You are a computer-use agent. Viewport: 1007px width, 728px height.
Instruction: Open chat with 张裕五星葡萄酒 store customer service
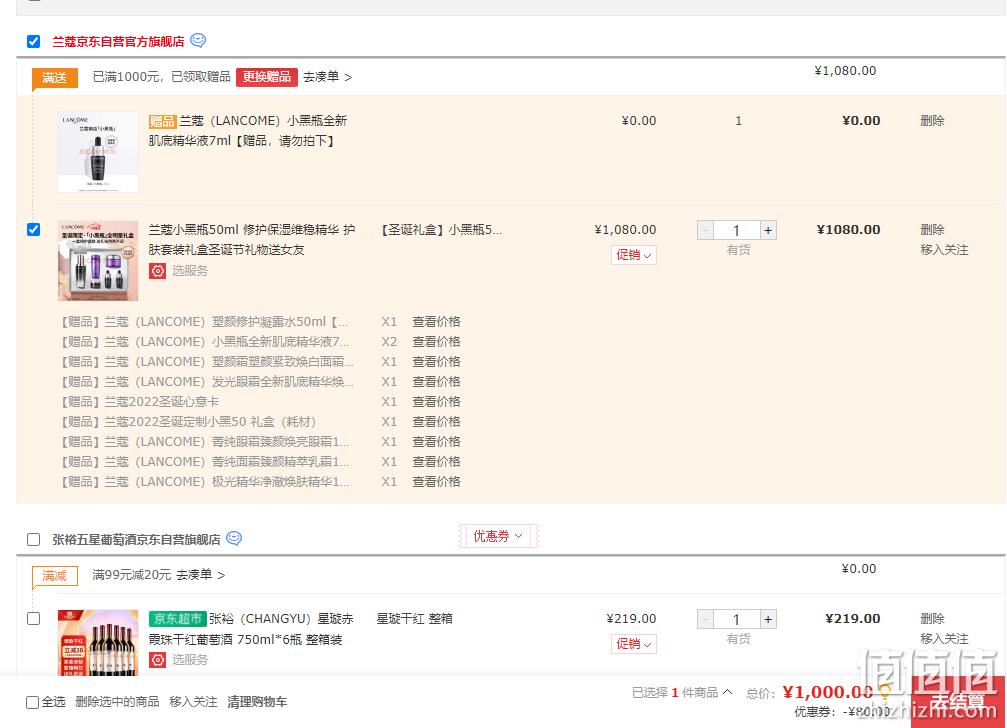(234, 538)
